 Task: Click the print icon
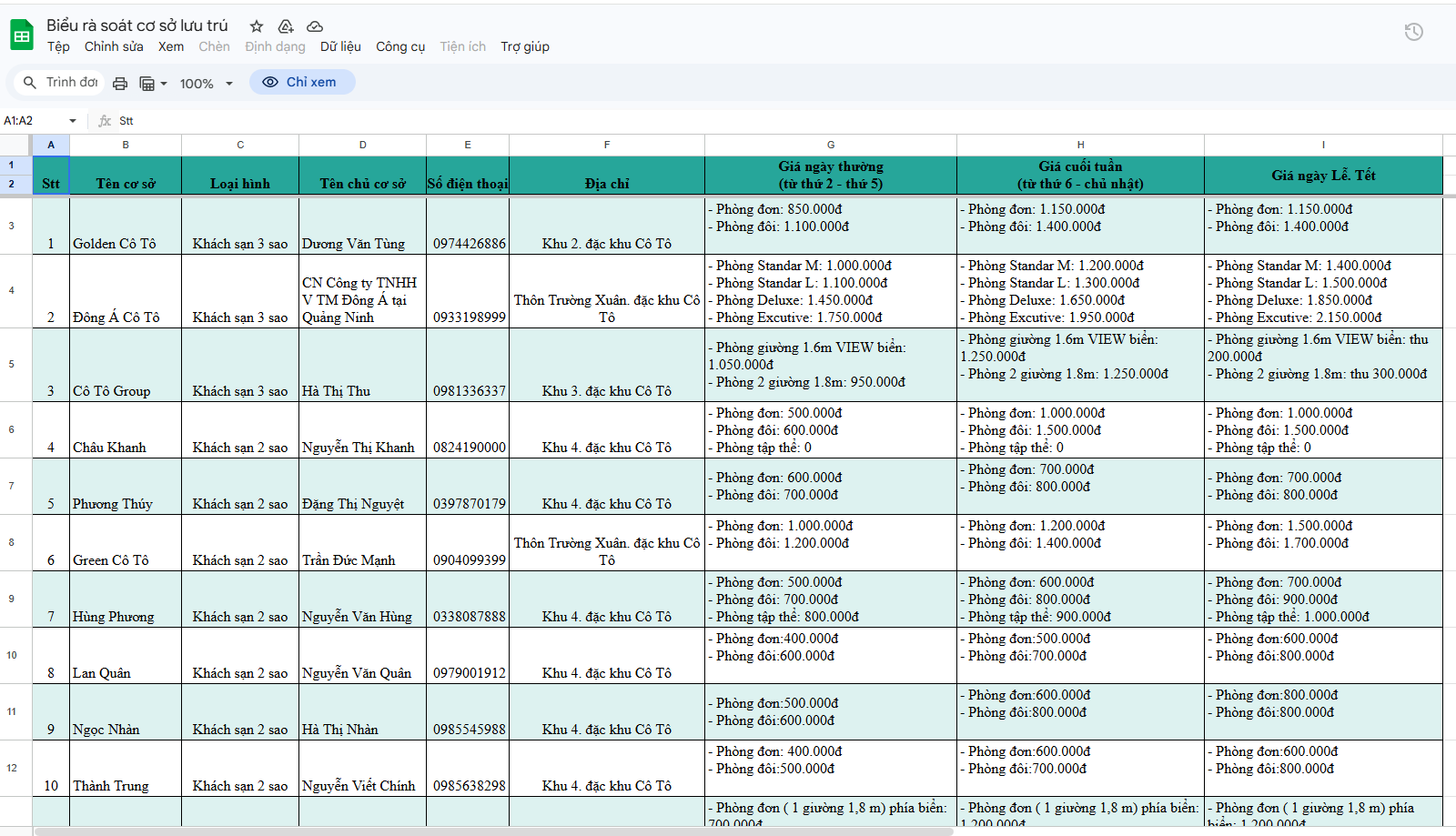coord(120,84)
